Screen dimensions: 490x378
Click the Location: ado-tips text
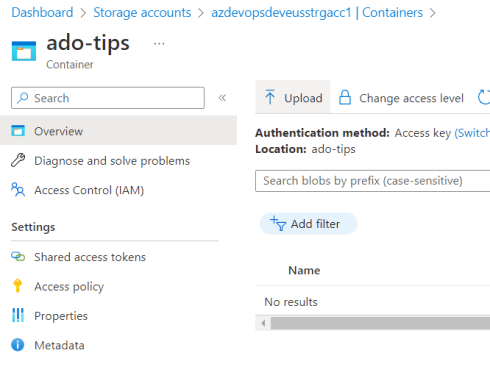pos(305,149)
